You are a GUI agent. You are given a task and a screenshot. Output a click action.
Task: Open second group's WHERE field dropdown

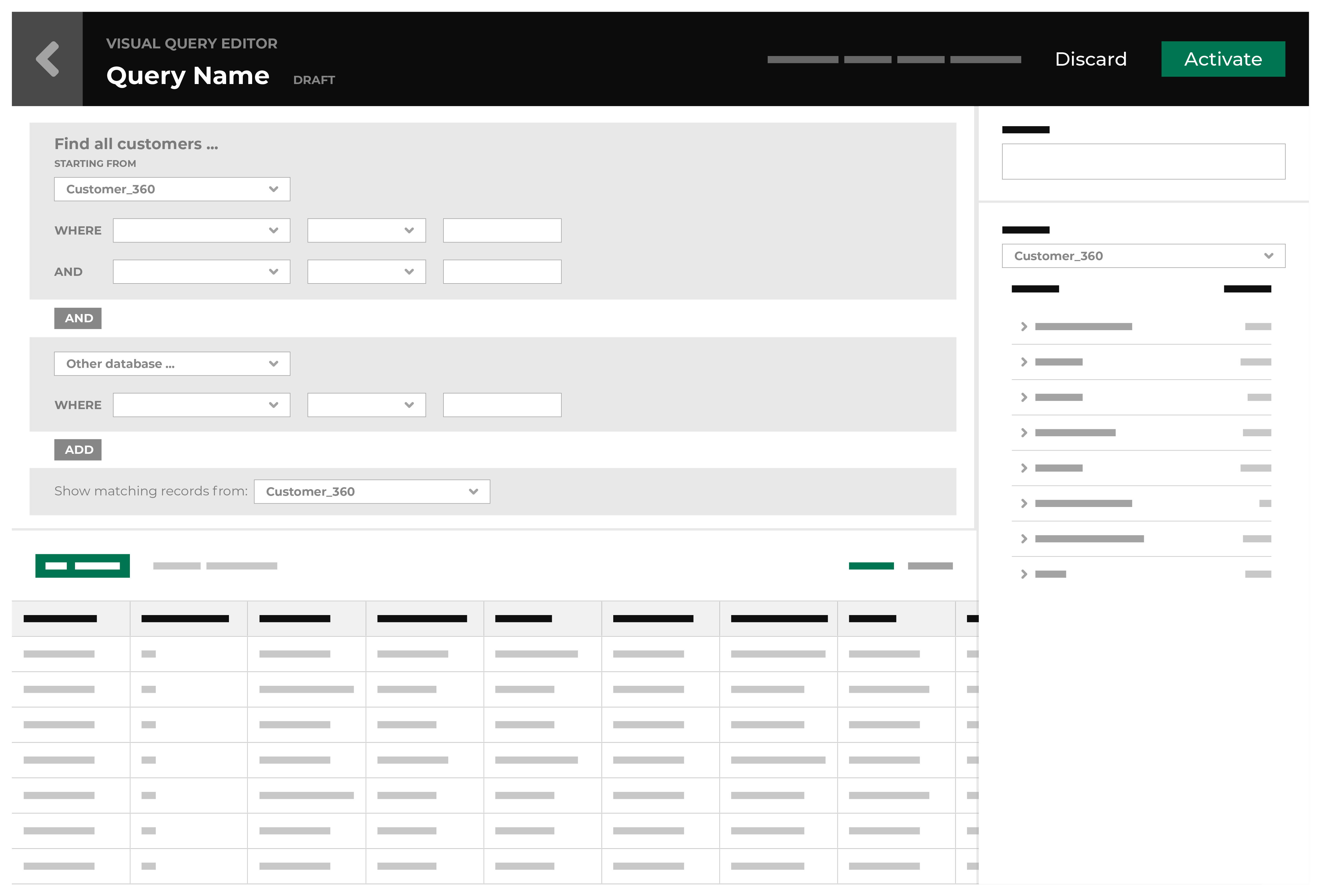pos(201,405)
